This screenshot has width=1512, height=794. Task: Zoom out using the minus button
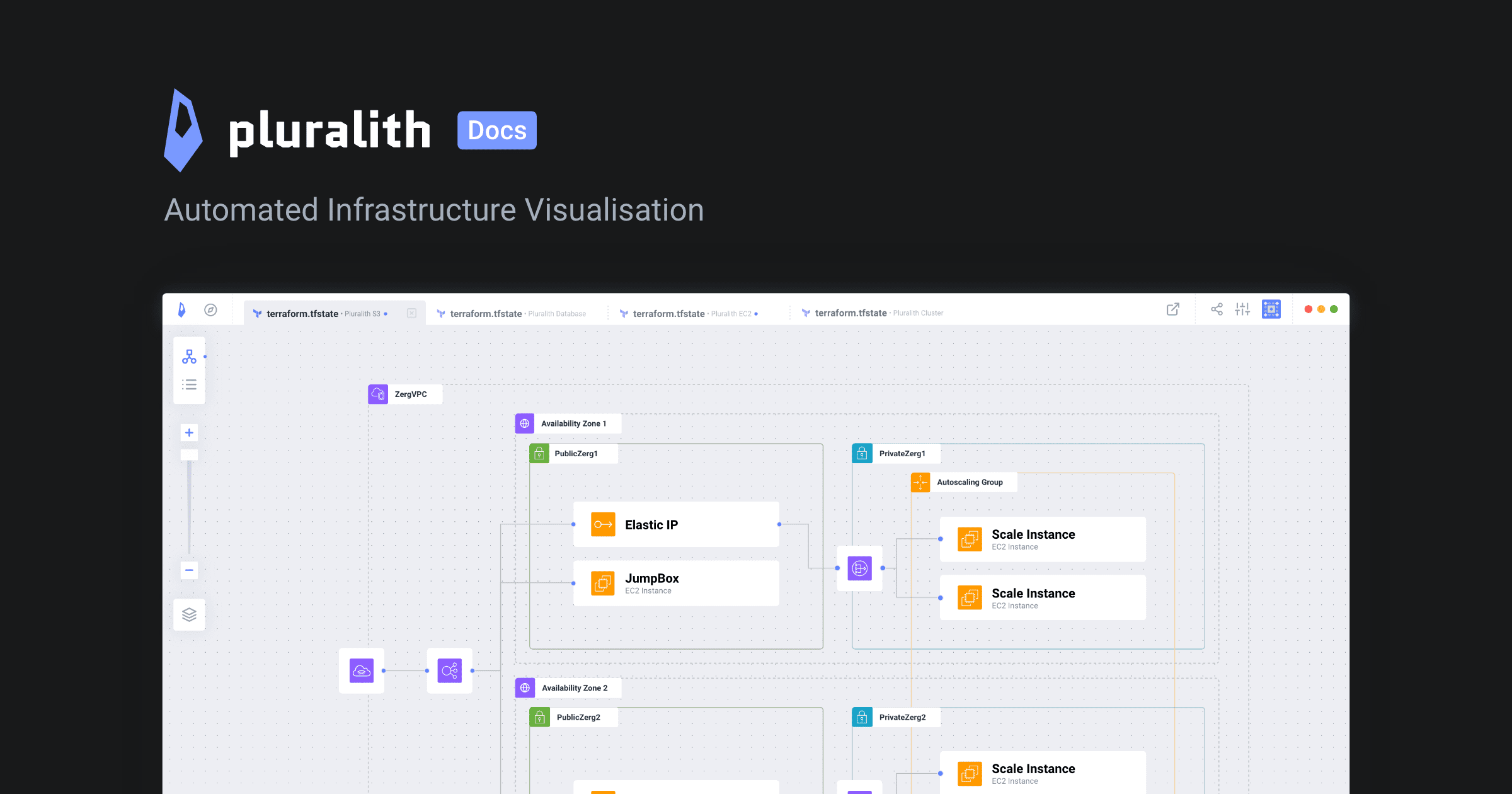(x=188, y=570)
